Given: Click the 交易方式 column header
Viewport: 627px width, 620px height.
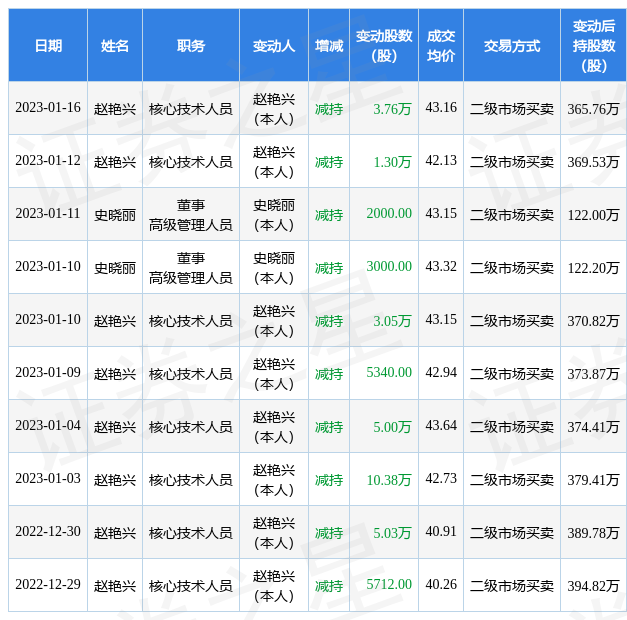Looking at the screenshot, I should (x=512, y=46).
